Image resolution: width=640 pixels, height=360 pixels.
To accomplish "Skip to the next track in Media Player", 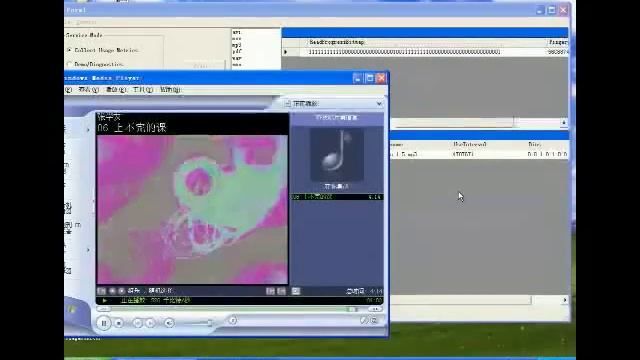I will (x=150, y=323).
